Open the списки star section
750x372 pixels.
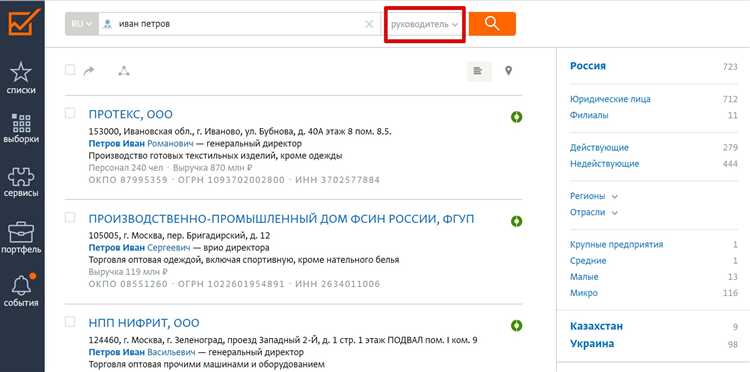21,78
